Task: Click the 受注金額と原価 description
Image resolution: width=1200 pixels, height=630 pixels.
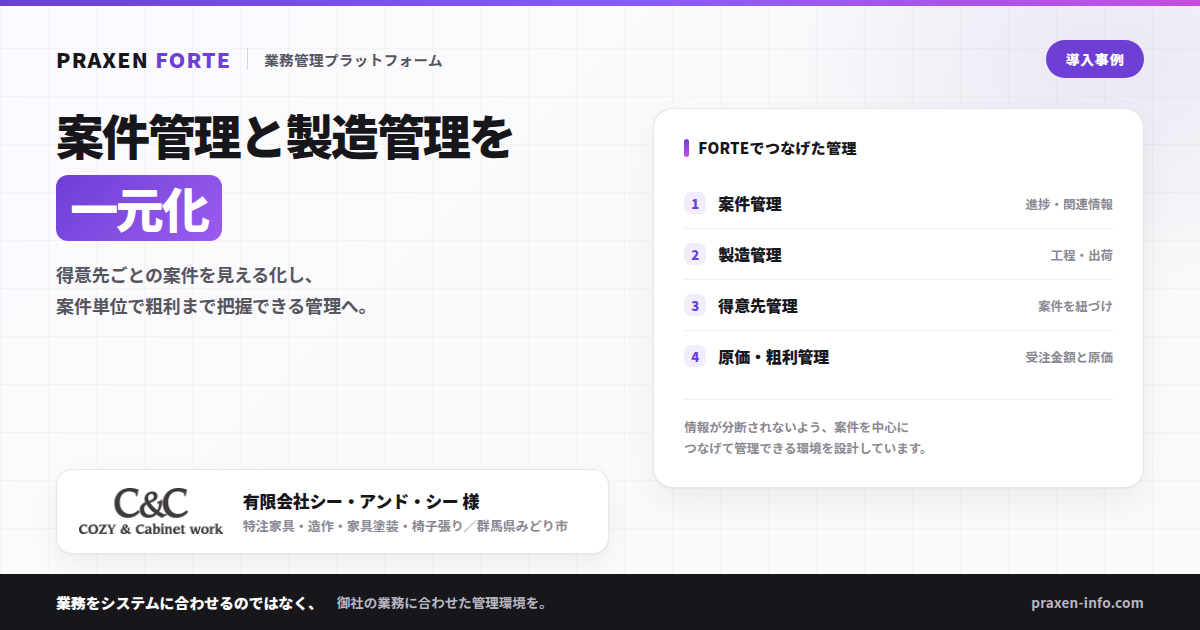Action: click(1068, 357)
